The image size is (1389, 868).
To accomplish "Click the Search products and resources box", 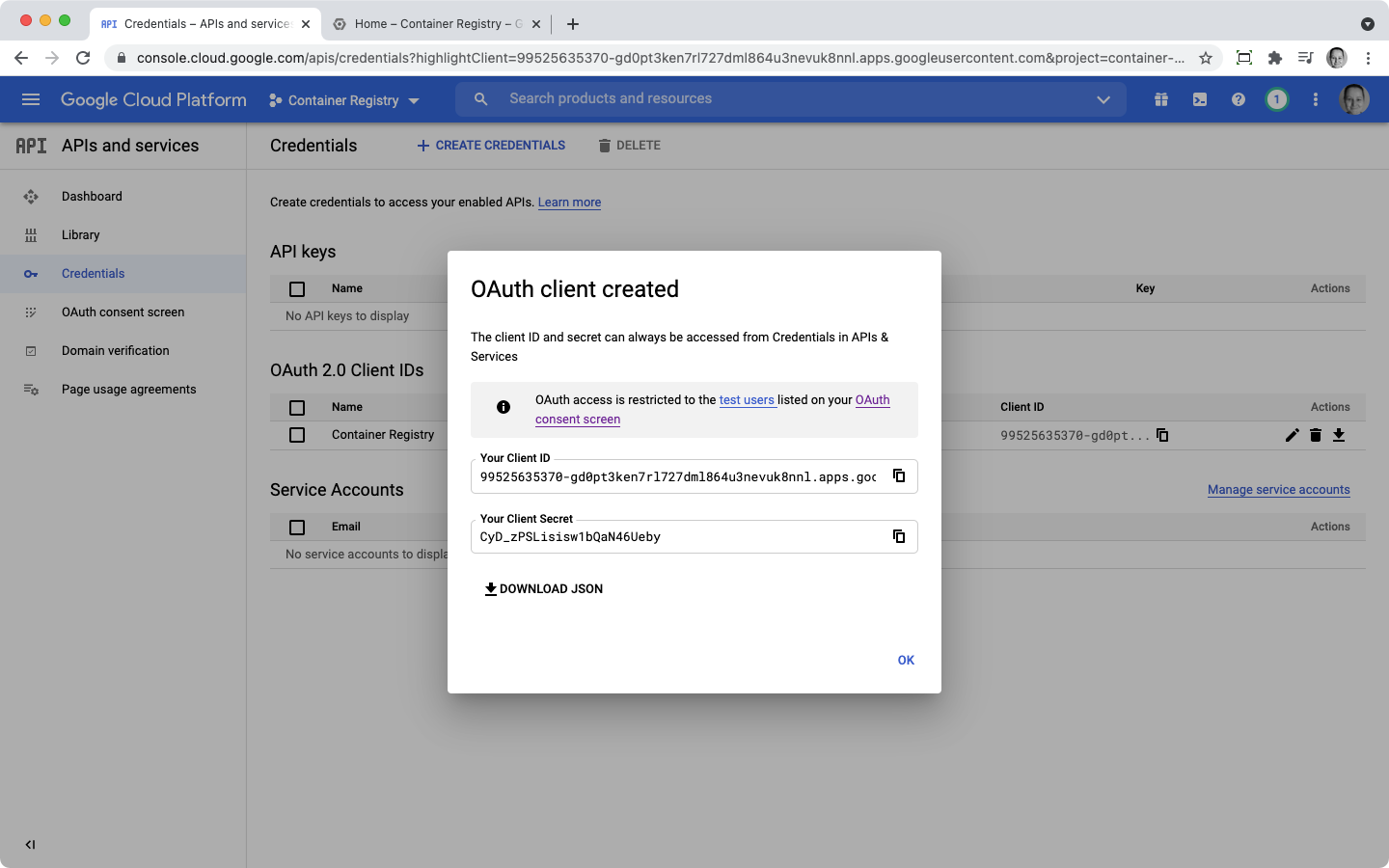I will [x=791, y=98].
